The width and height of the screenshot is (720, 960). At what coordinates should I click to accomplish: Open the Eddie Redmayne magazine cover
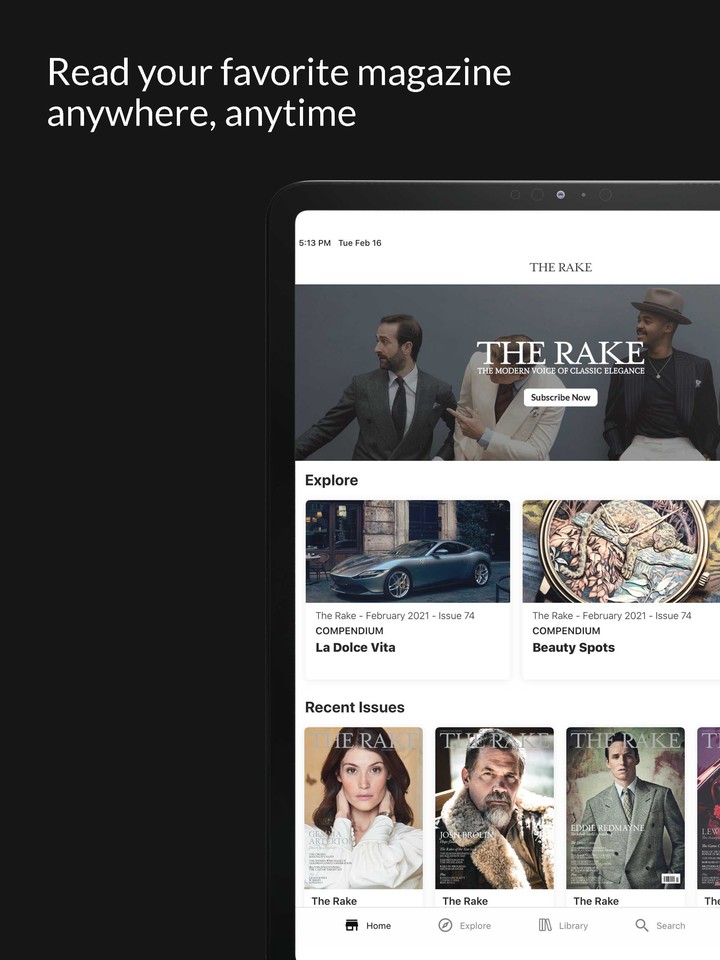[x=625, y=808]
